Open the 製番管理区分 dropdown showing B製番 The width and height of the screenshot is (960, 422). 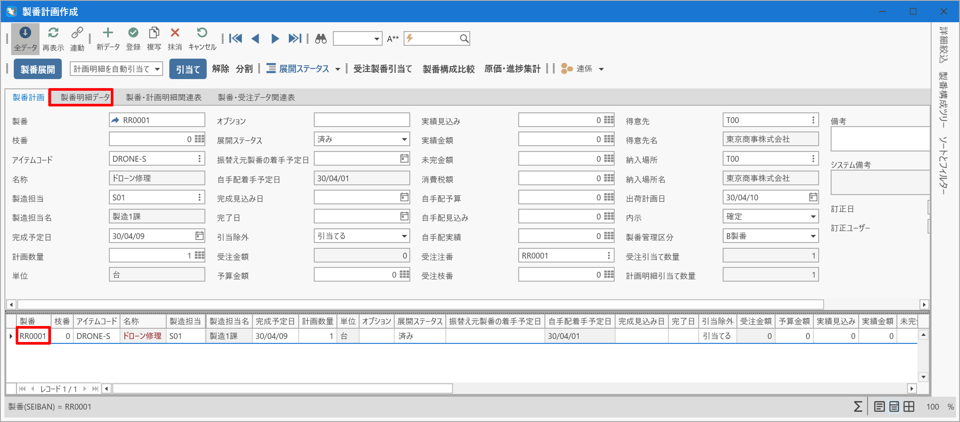click(x=813, y=237)
